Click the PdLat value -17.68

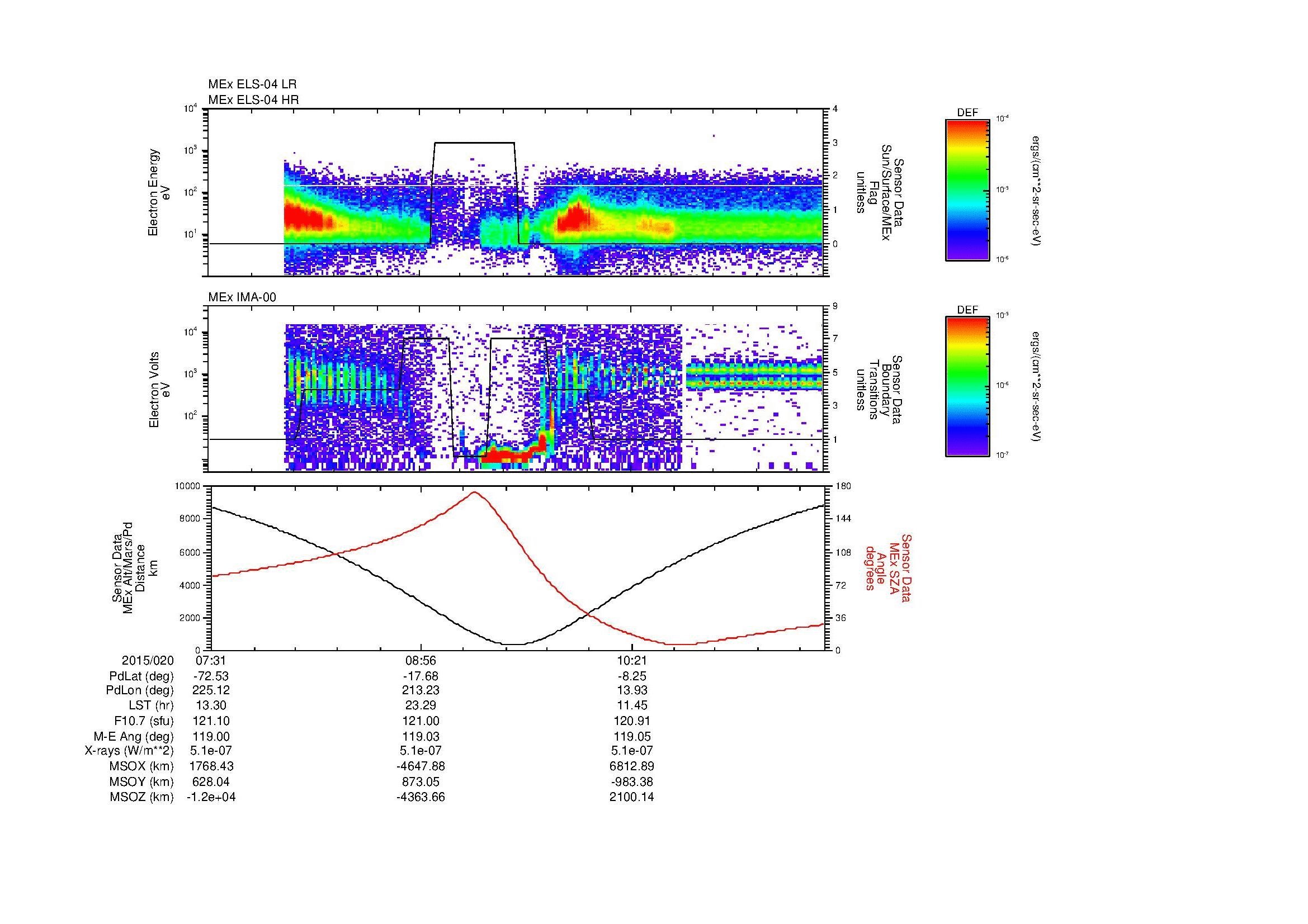(x=421, y=676)
